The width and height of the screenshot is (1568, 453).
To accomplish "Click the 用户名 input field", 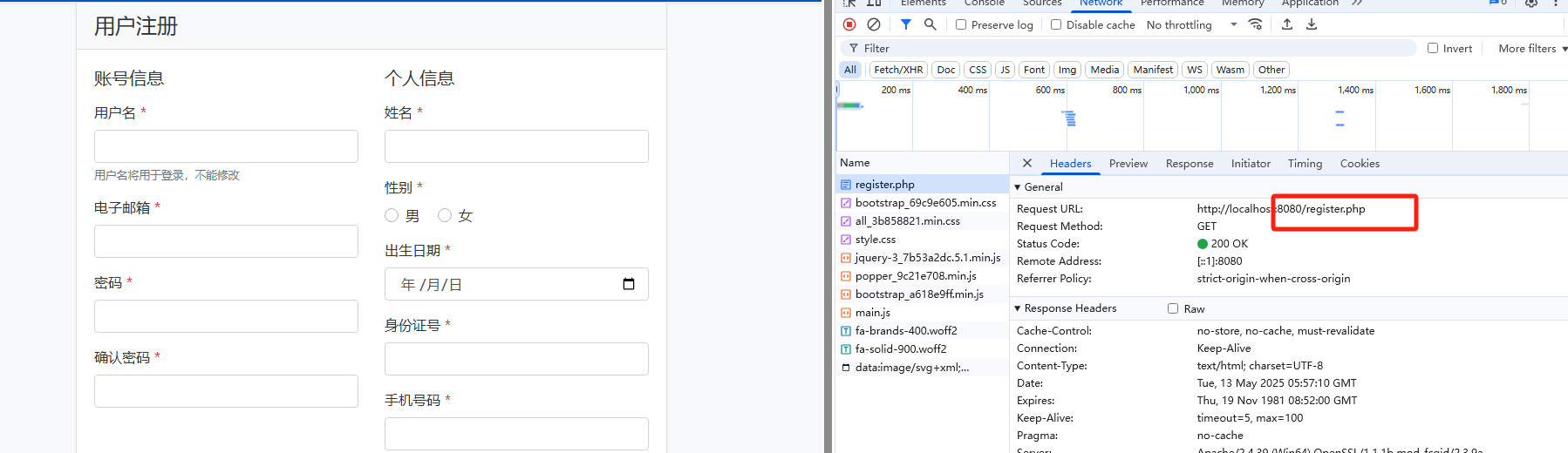I will tap(226, 146).
